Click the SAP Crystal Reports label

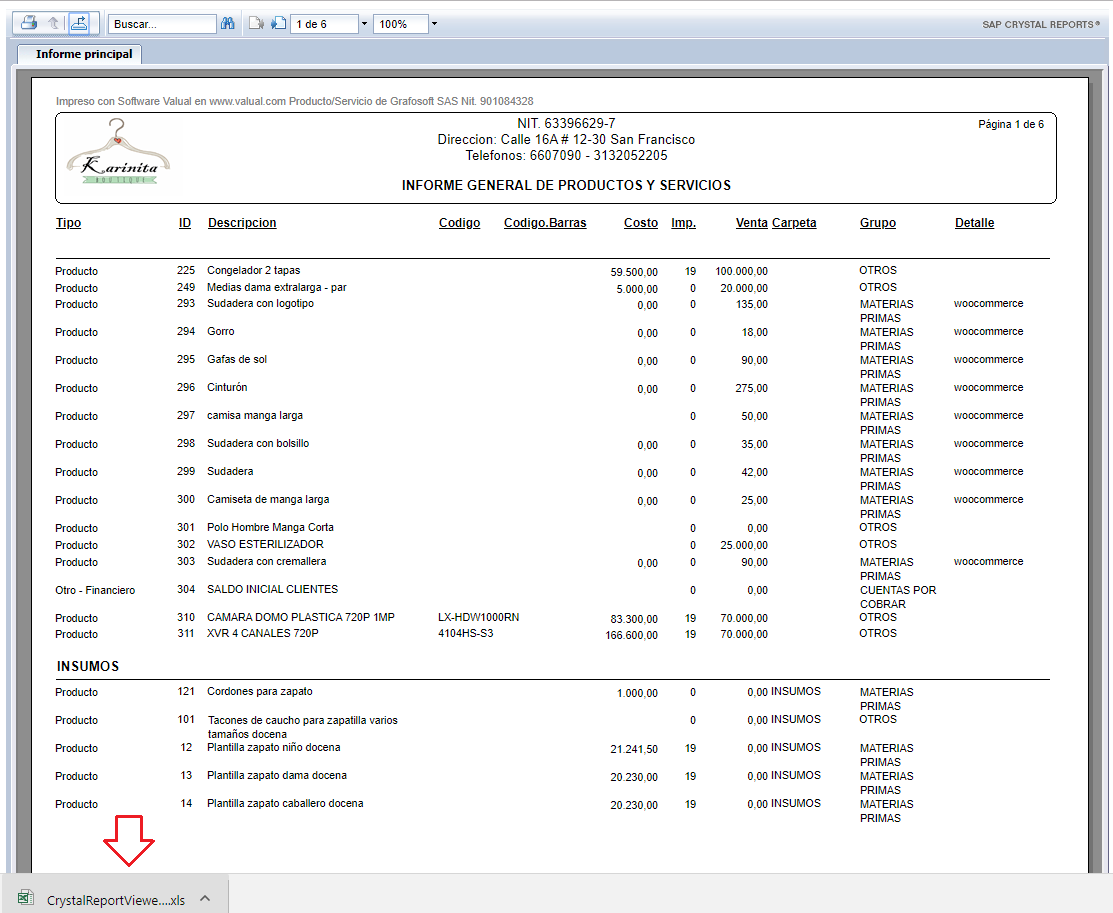1040,24
